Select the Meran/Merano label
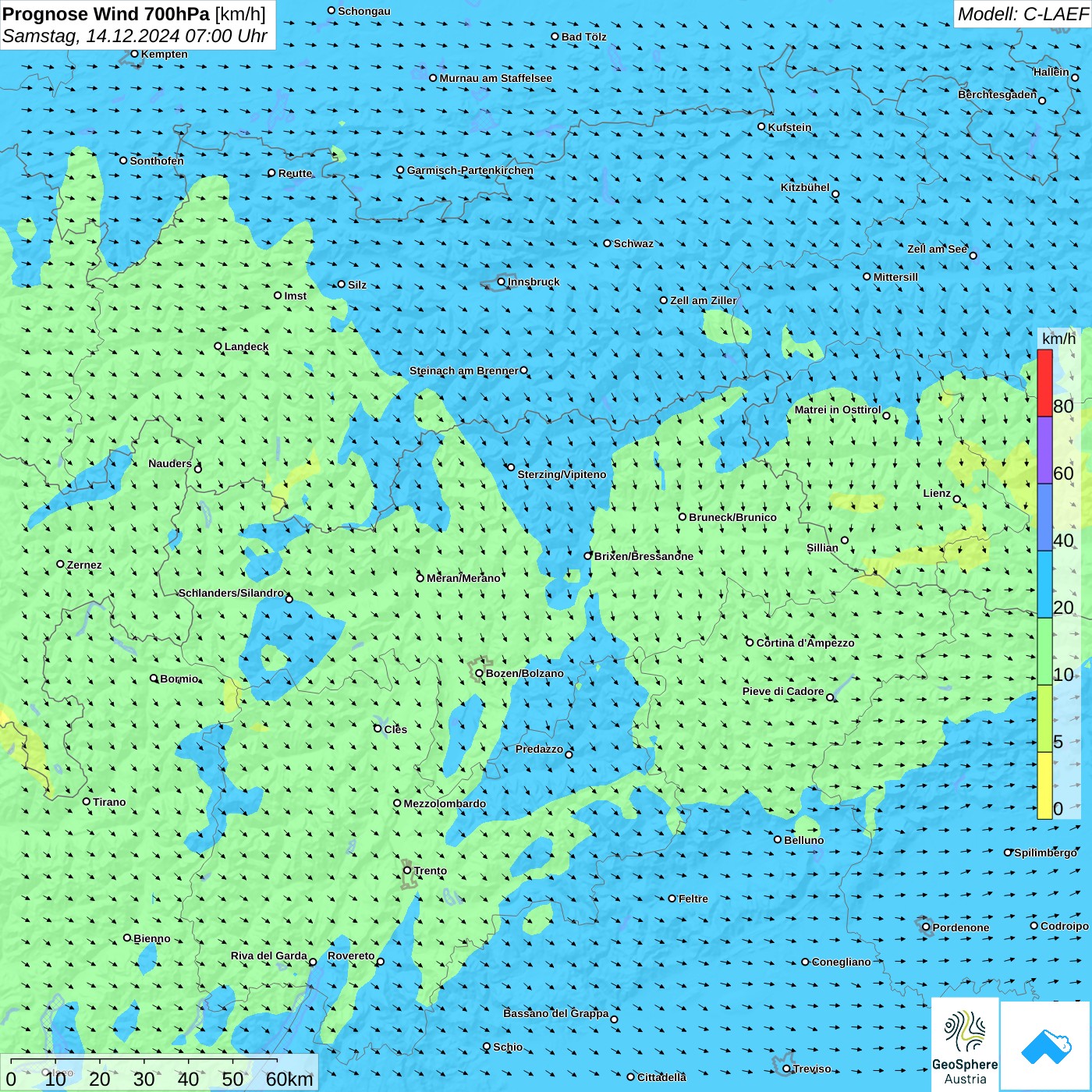This screenshot has width=1092, height=1092. (463, 578)
